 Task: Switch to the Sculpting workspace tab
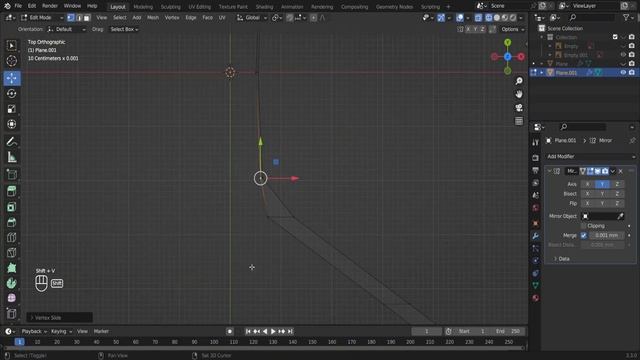pyautogui.click(x=170, y=7)
